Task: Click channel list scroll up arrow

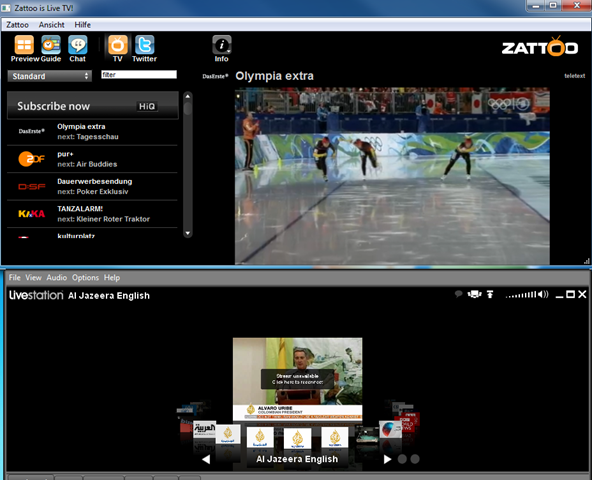Action: click(188, 96)
